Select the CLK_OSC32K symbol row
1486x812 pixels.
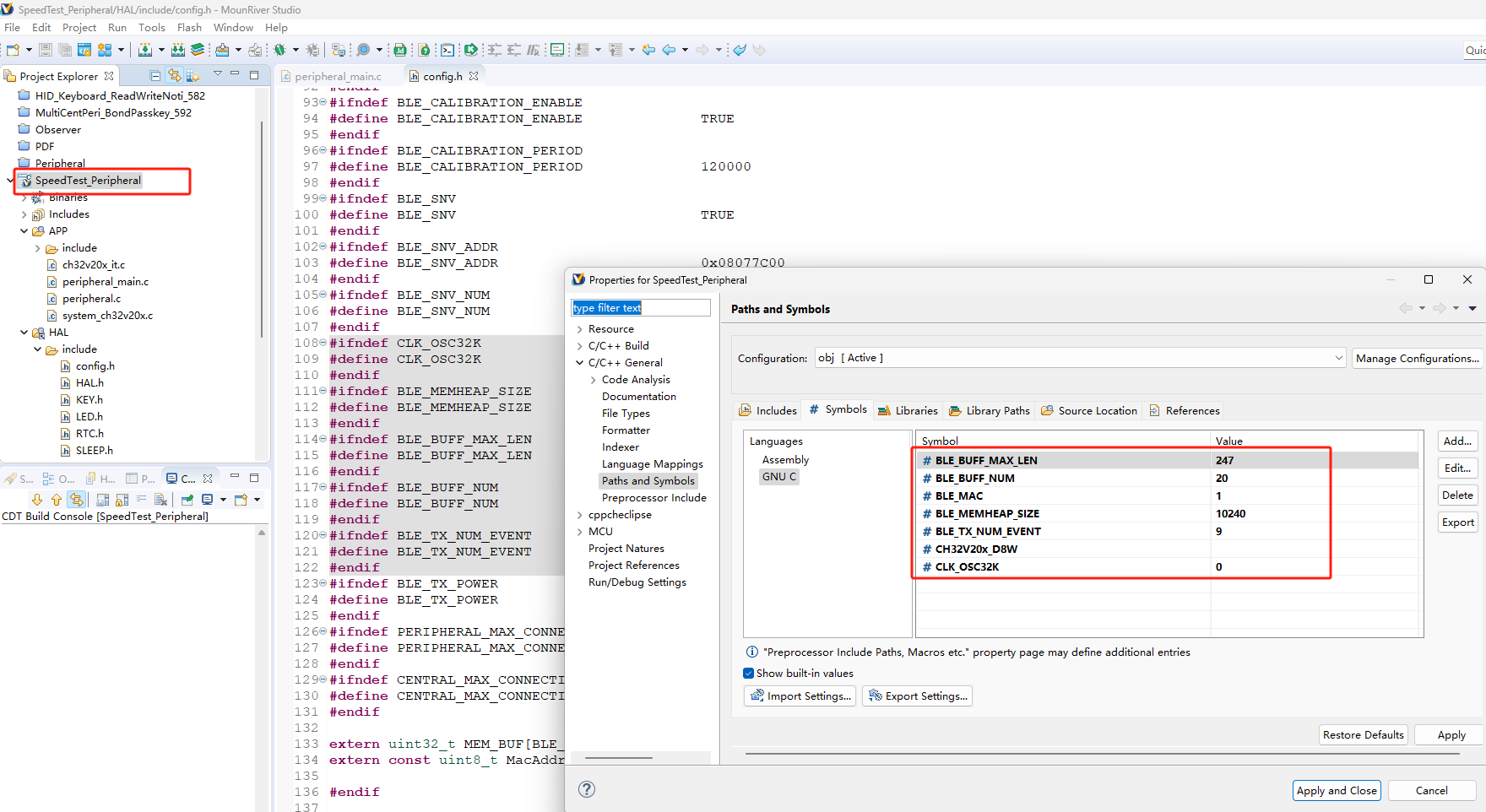click(1166, 566)
